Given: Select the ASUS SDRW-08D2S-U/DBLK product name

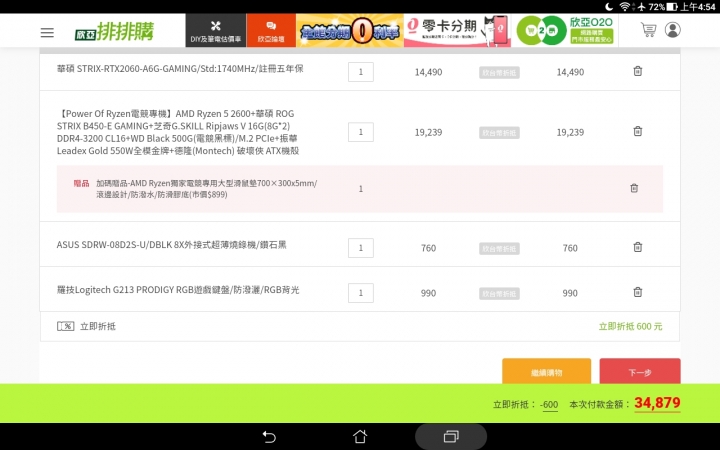Looking at the screenshot, I should 171,245.
